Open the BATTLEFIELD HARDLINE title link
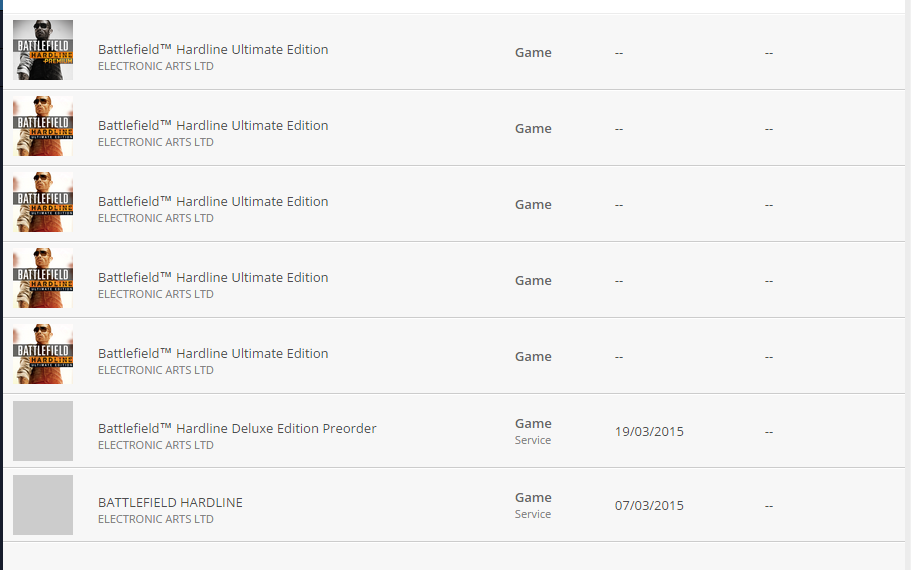Viewport: 911px width, 570px height. (170, 503)
